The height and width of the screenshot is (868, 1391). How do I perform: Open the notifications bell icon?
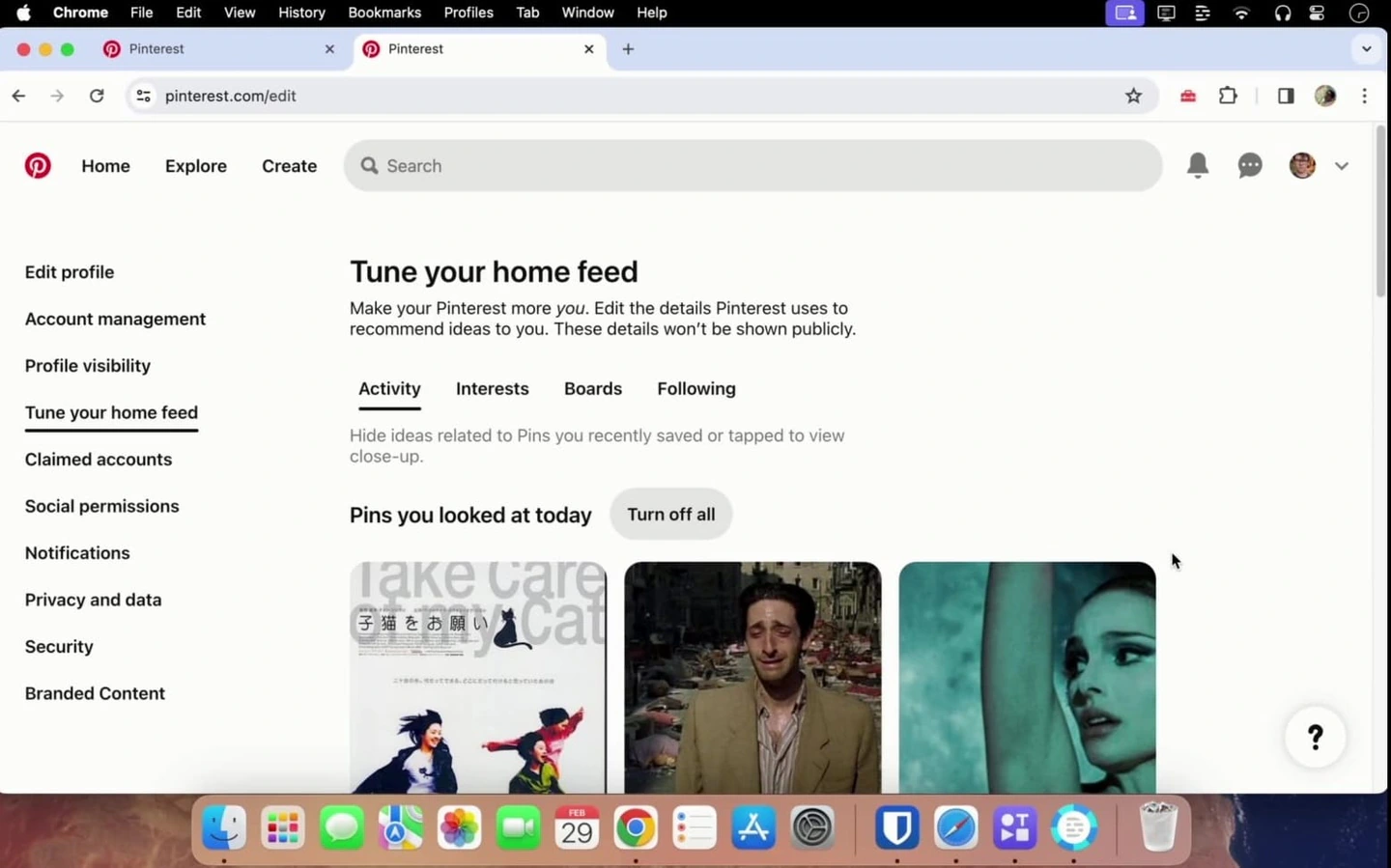(1198, 165)
